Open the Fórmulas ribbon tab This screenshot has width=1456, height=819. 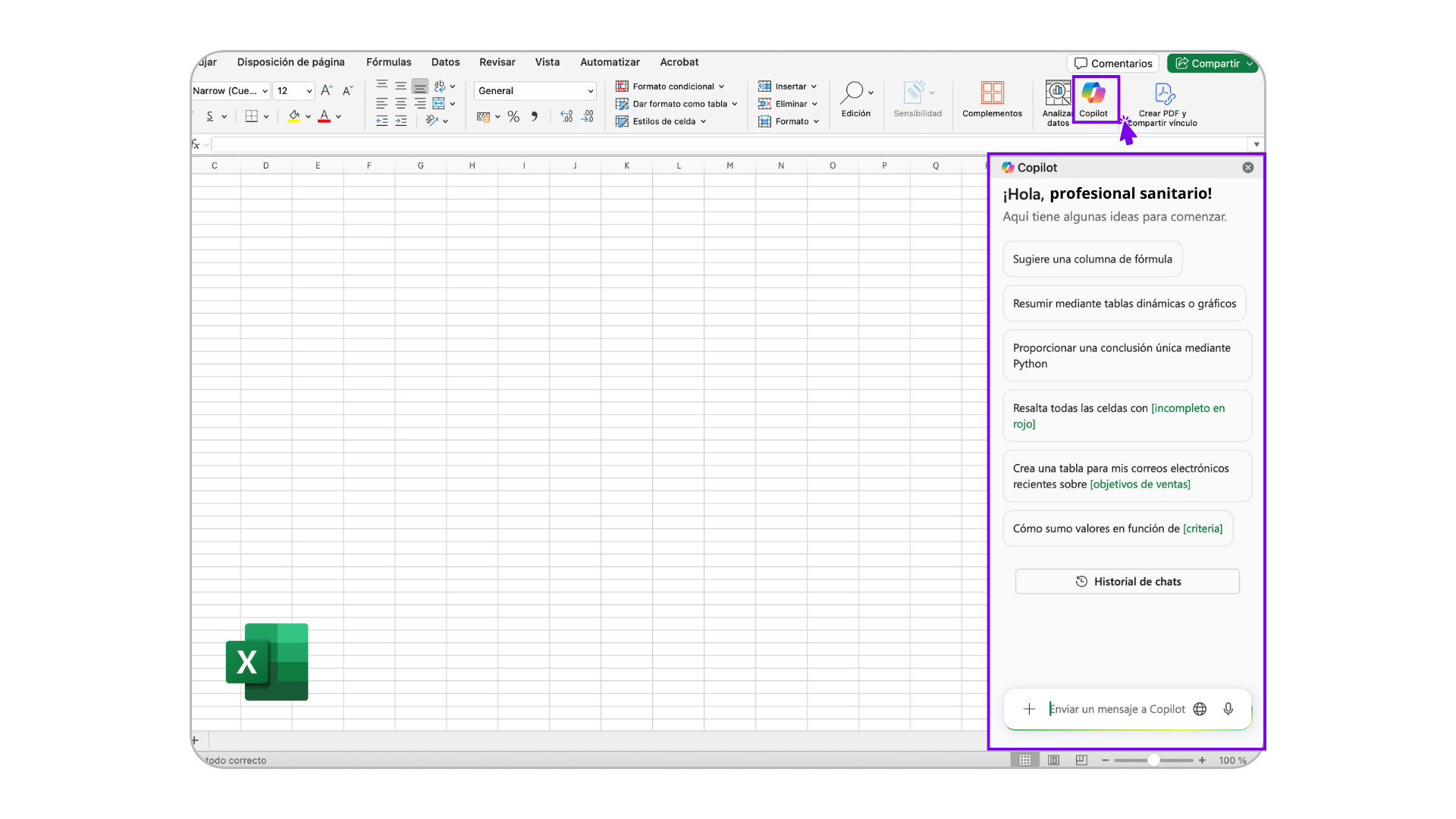point(388,62)
